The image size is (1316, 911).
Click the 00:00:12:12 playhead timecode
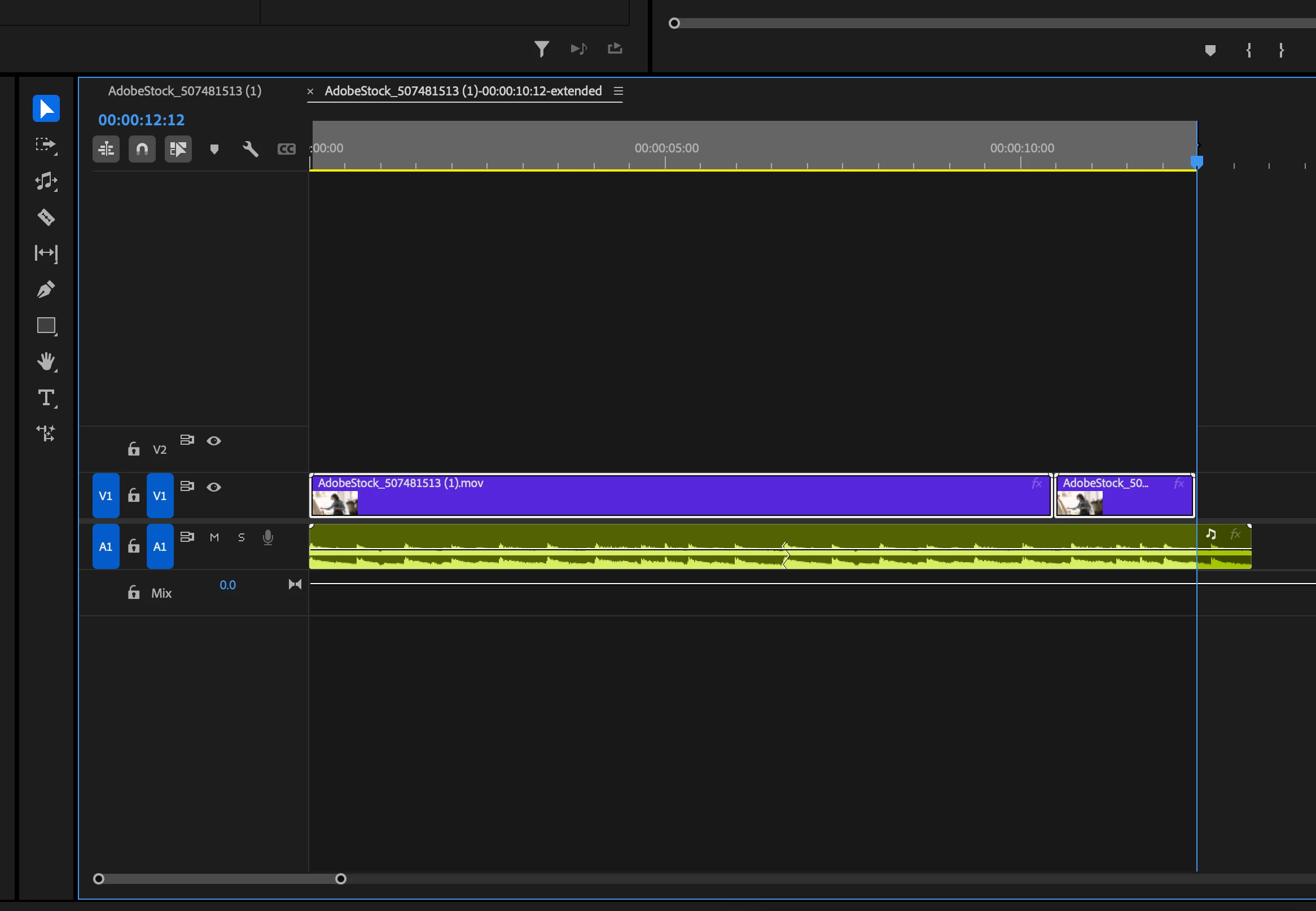click(x=141, y=120)
